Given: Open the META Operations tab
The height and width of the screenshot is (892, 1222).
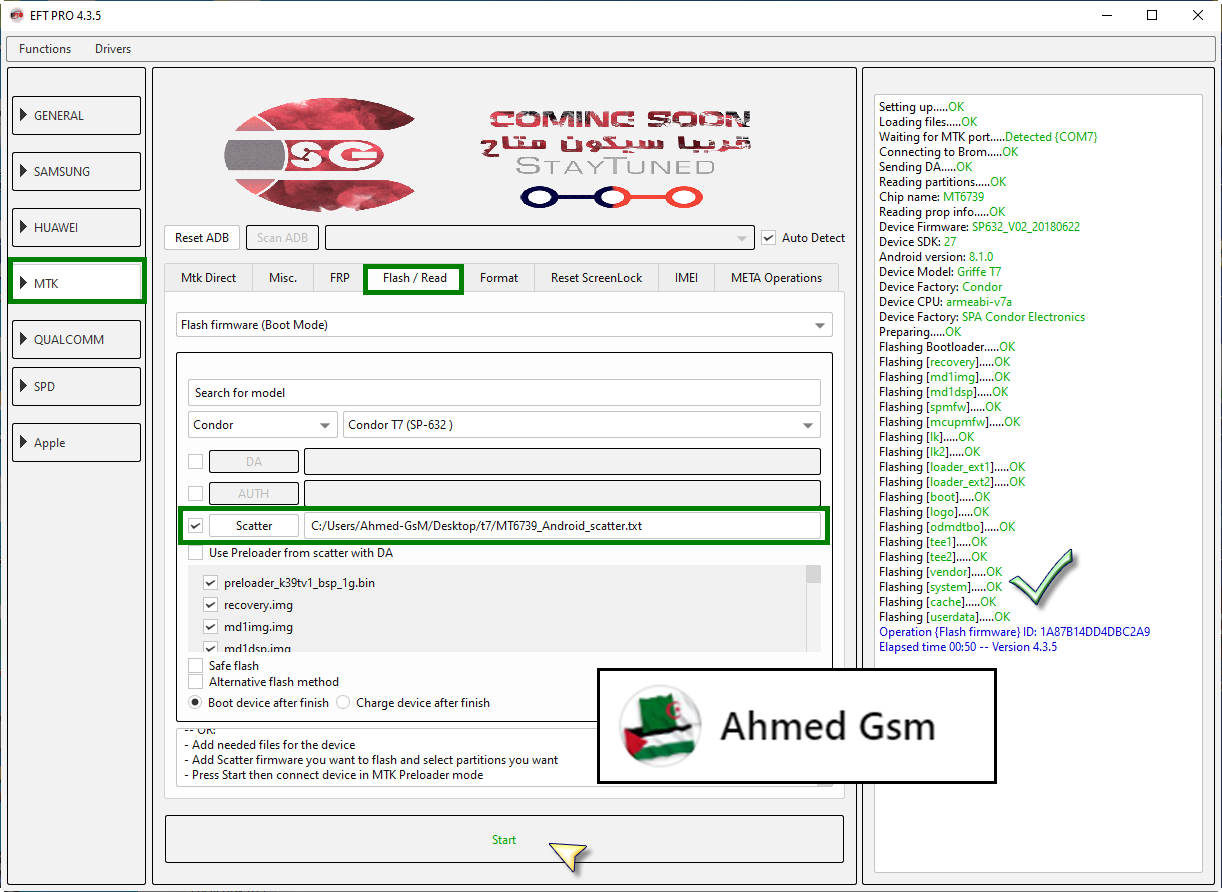Looking at the screenshot, I should pos(776,278).
